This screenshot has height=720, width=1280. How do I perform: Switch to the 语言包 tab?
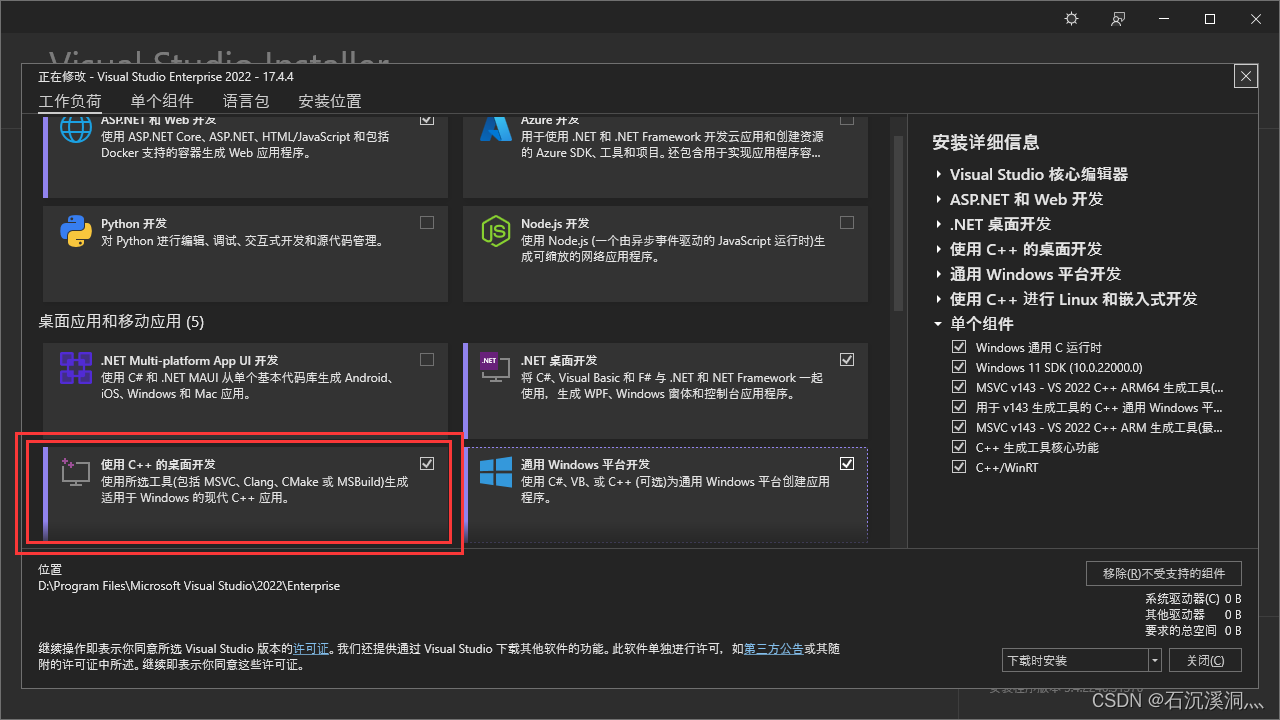click(246, 101)
